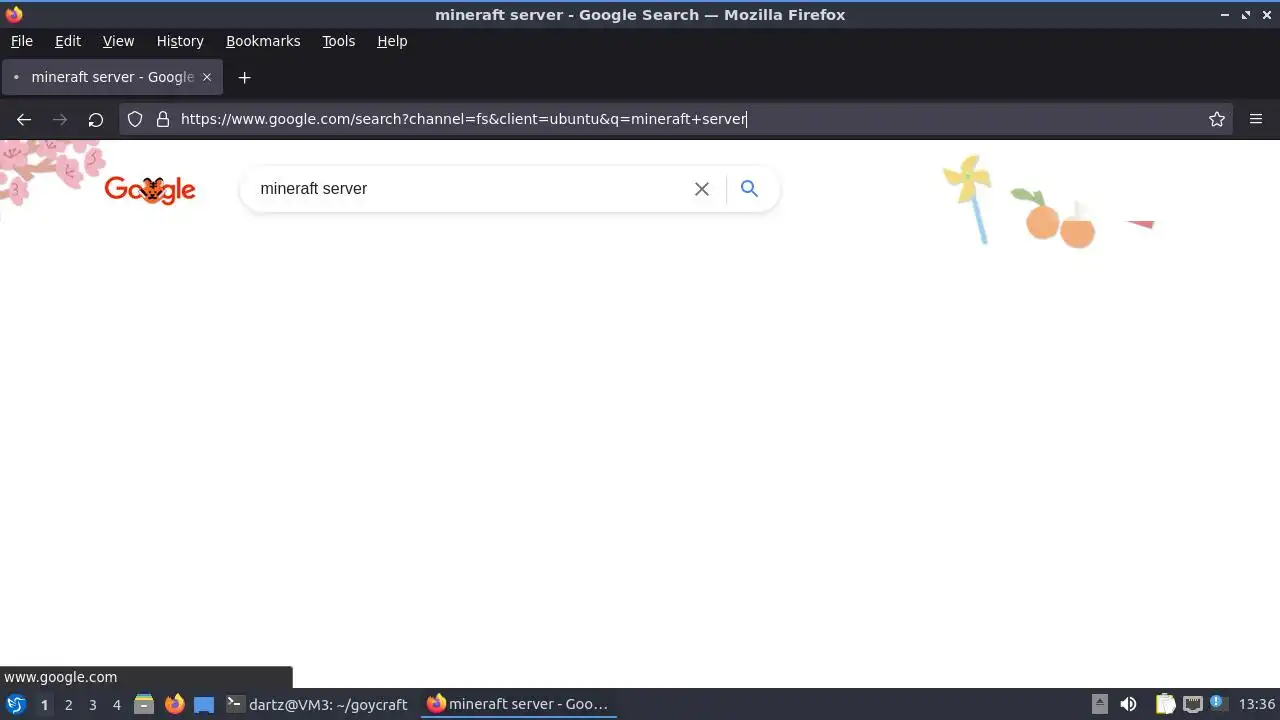
Task: Switch to workspace 4
Action: coord(116,704)
